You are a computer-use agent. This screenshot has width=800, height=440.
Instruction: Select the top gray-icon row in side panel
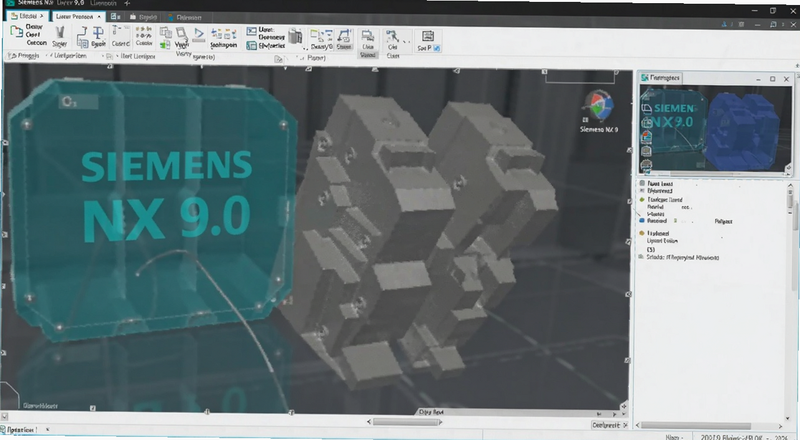coord(656,183)
